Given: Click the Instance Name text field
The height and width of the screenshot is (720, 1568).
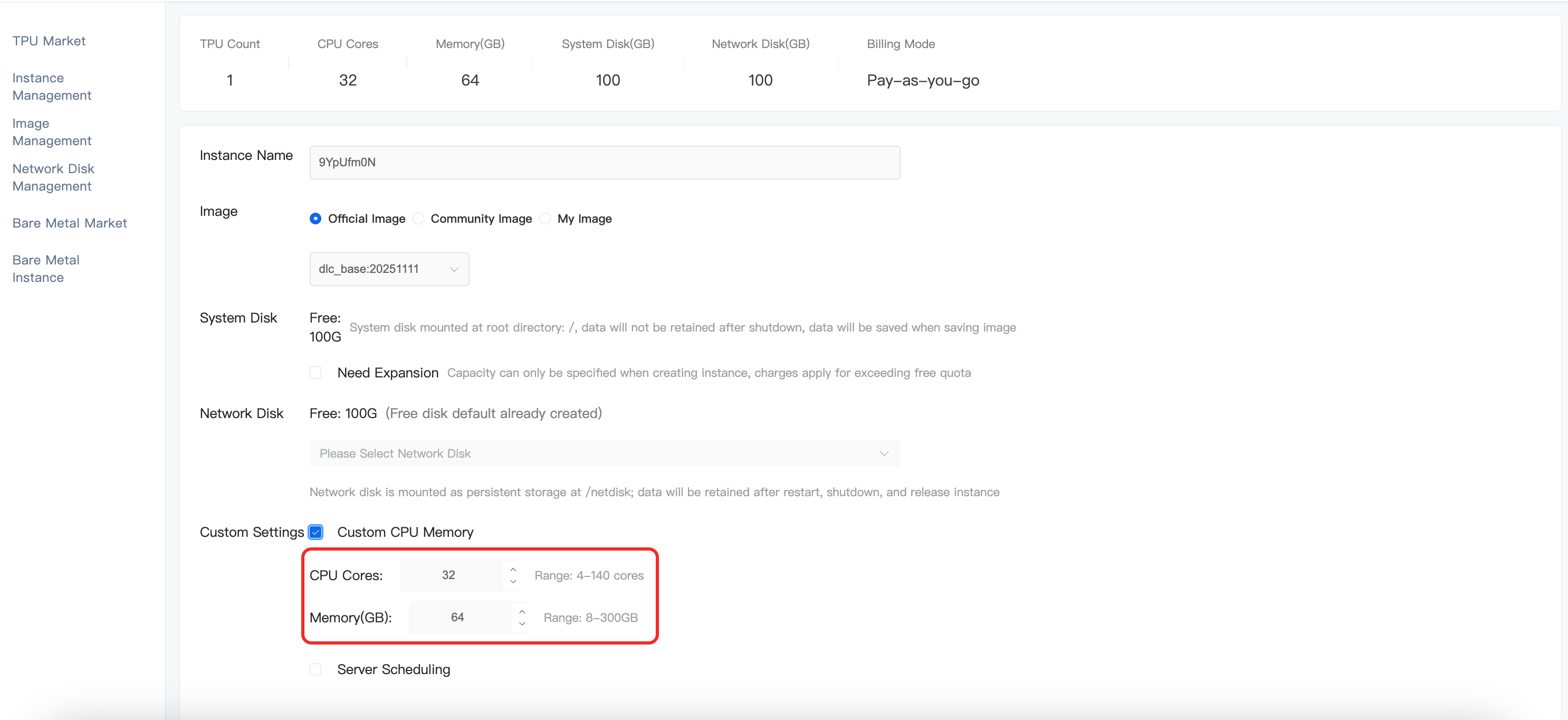Looking at the screenshot, I should point(604,163).
